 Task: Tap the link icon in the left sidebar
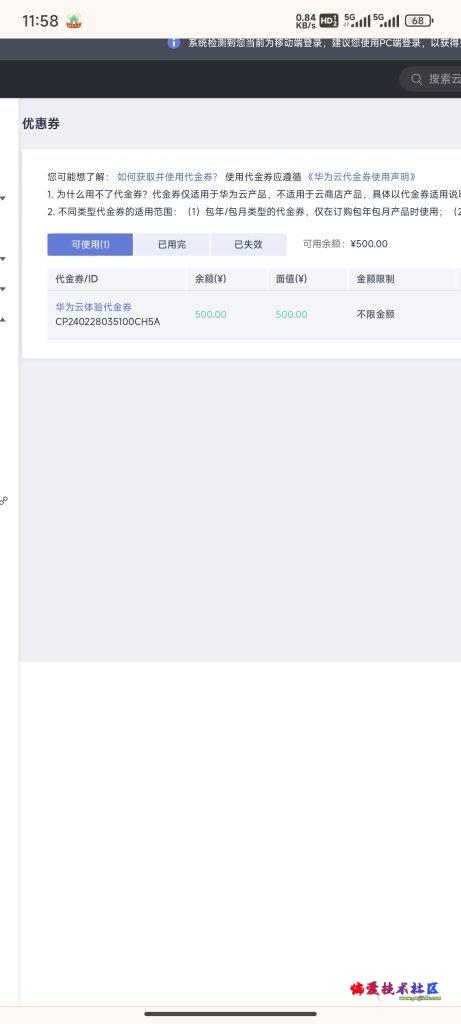3,500
